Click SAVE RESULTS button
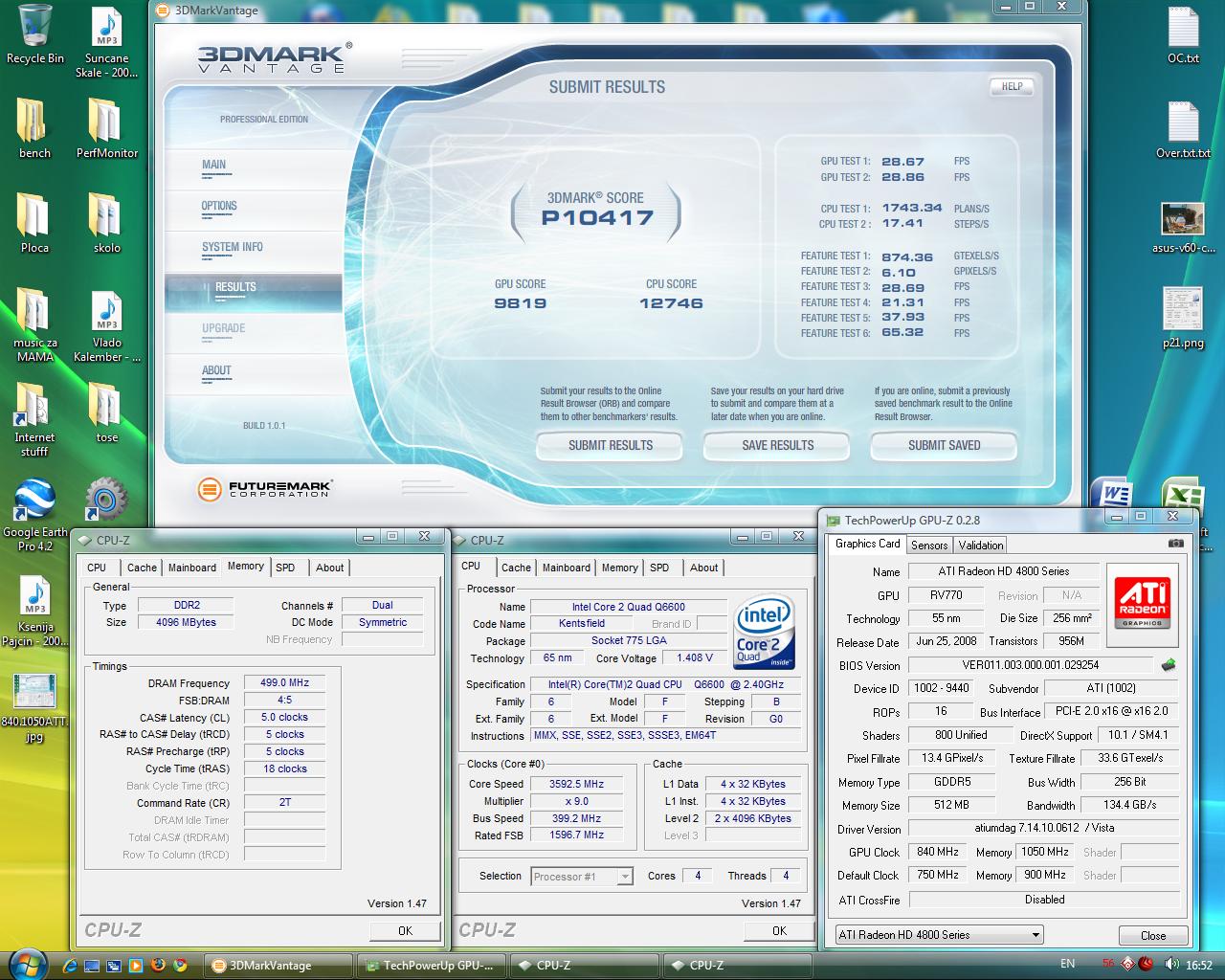The width and height of the screenshot is (1225, 980). (x=777, y=446)
